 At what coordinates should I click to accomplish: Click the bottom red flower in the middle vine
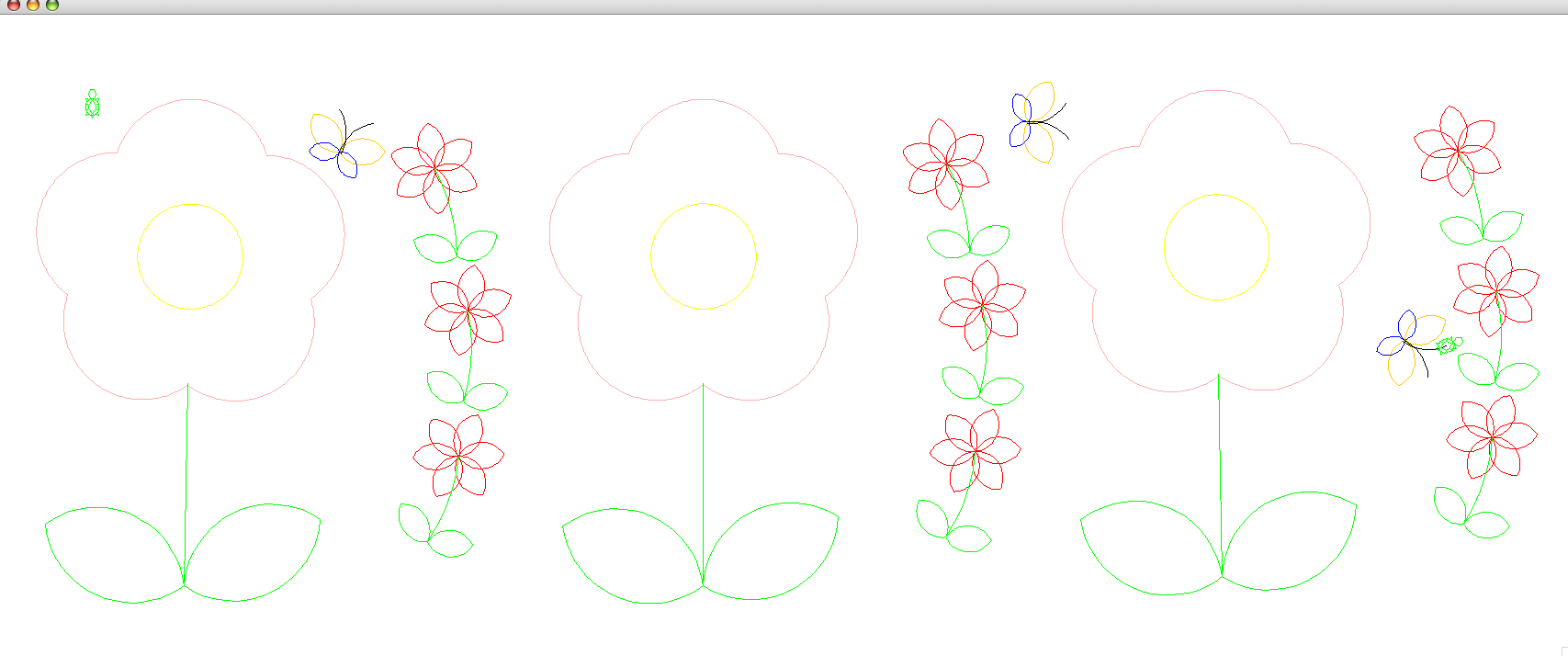[x=975, y=451]
